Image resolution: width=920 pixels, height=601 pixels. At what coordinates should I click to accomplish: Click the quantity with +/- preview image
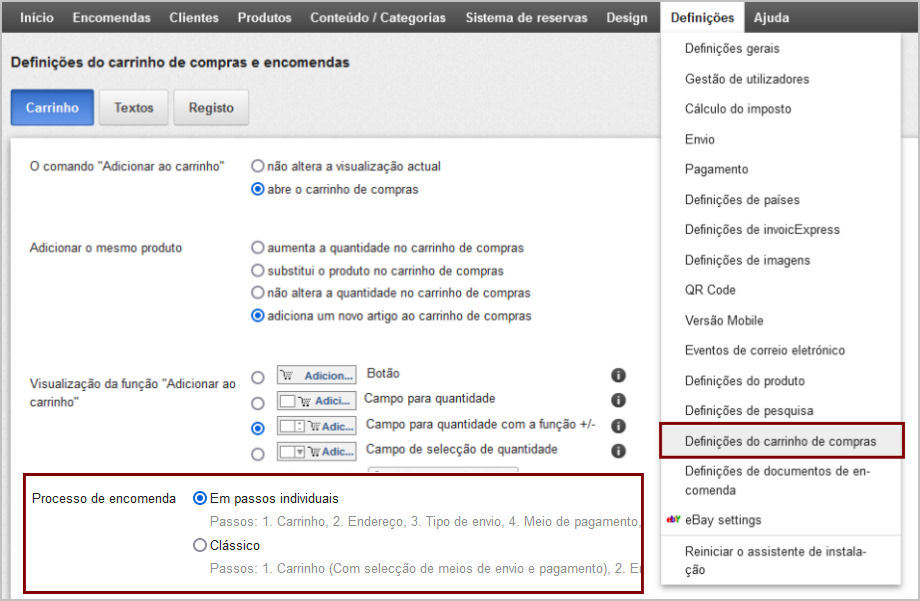pyautogui.click(x=316, y=426)
